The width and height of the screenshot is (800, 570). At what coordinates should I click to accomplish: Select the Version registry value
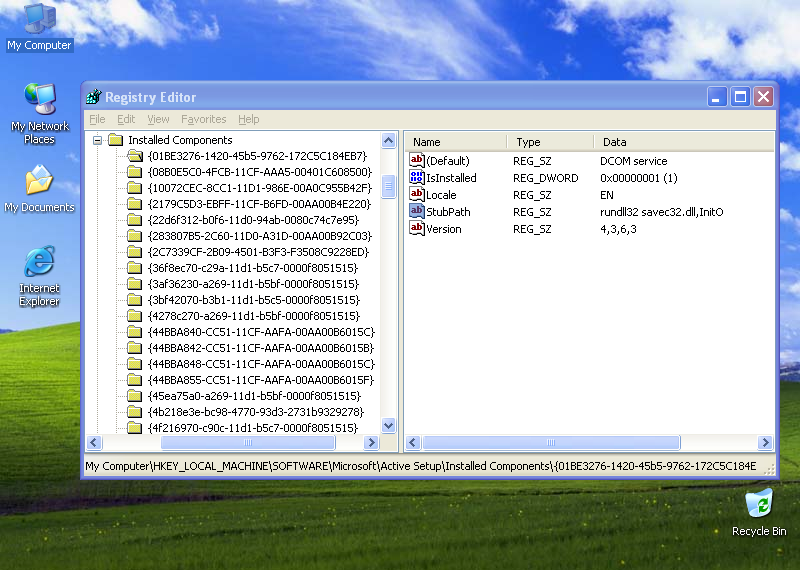pos(444,229)
